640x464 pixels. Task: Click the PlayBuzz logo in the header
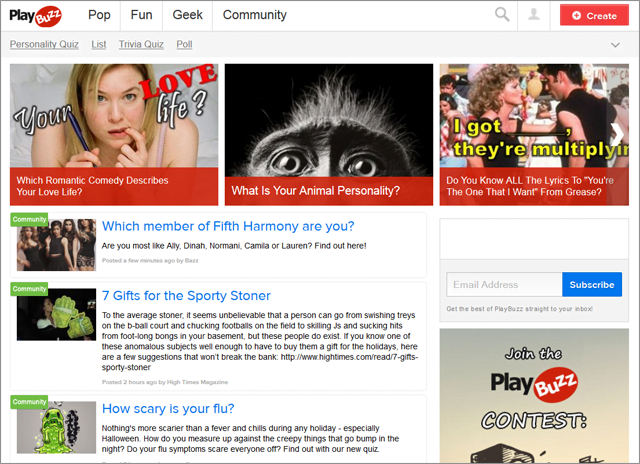36,16
